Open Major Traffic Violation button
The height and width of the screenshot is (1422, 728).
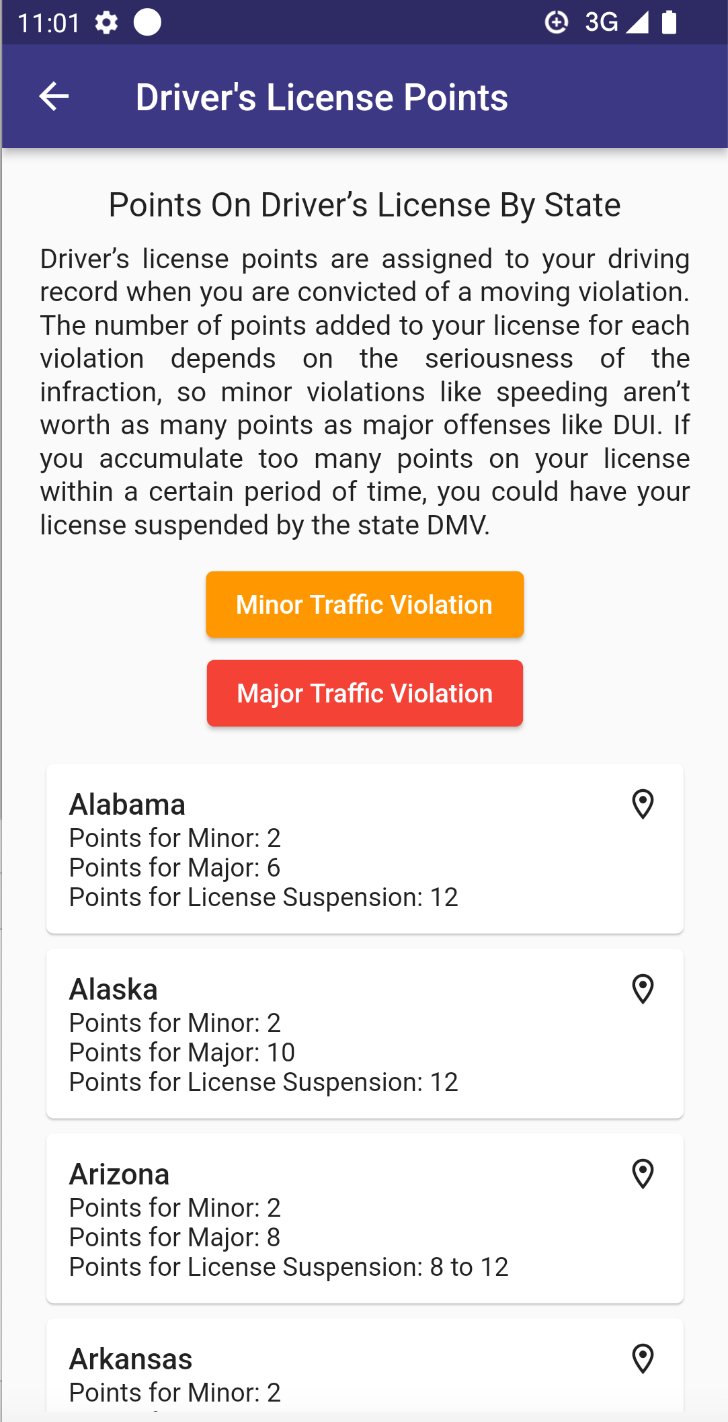tap(365, 693)
